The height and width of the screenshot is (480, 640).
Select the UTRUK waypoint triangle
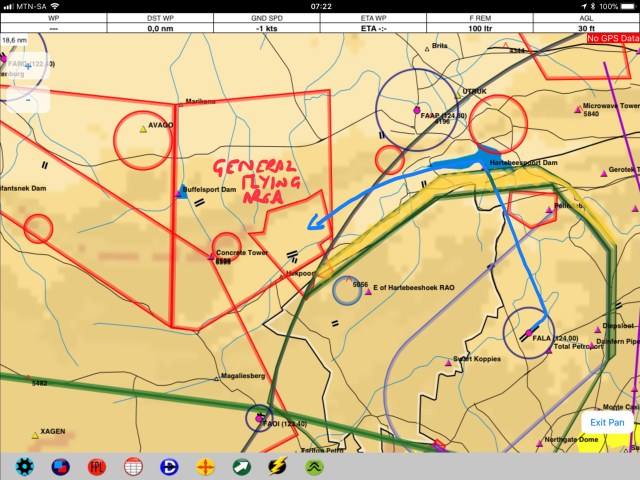tap(458, 96)
